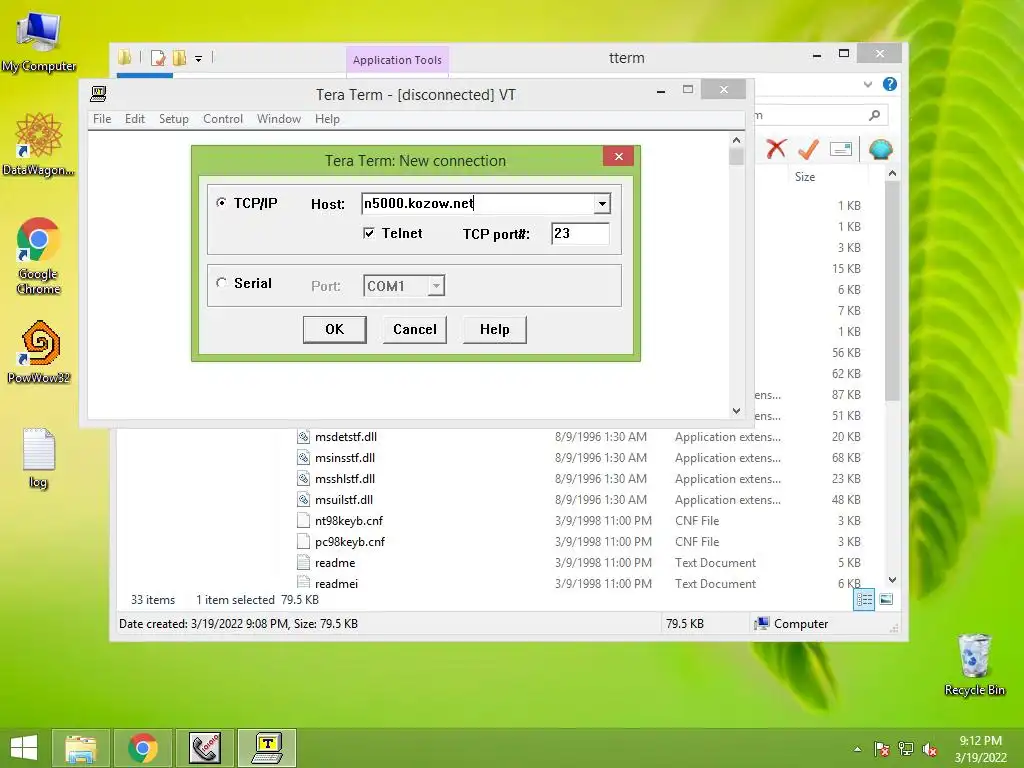Select the nt98keyb.cnf file
The image size is (1024, 768).
(349, 520)
